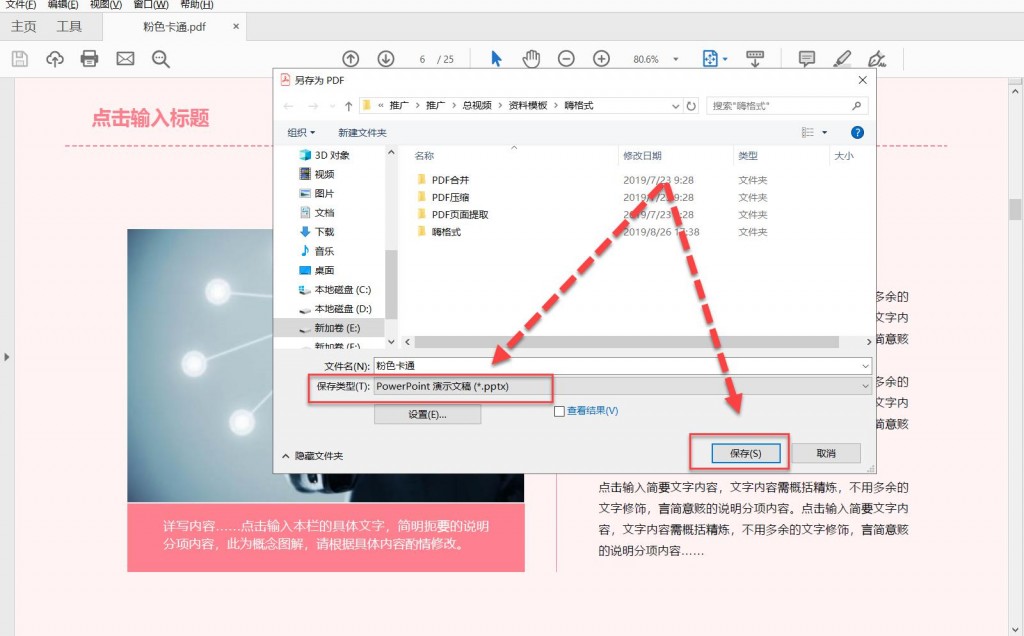Zoom in with the plus circle icon
Screen dimensions: 1024x636
pyautogui.click(x=601, y=59)
